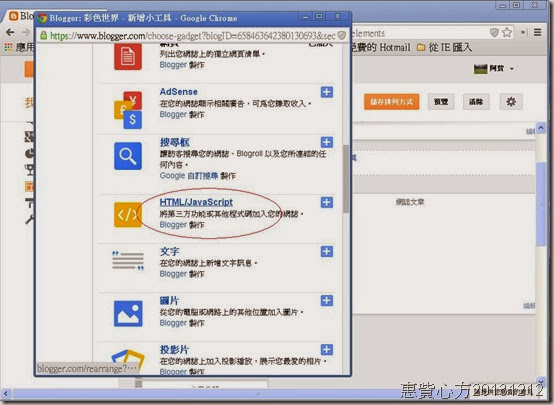Image resolution: width=554 pixels, height=405 pixels.
Task: Click the popup window vertical scrollbar thumb
Action: coord(346,179)
